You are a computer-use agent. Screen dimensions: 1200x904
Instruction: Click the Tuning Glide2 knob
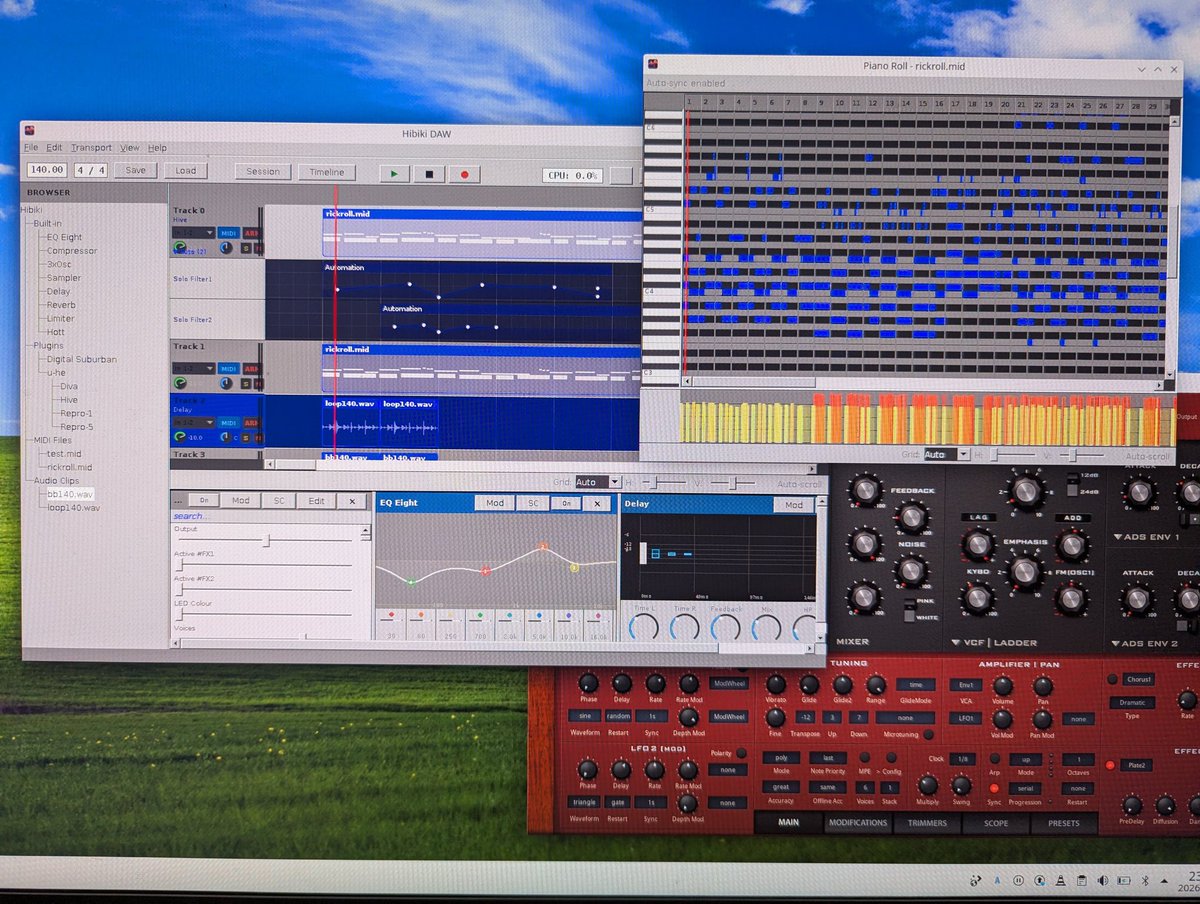pyautogui.click(x=842, y=684)
